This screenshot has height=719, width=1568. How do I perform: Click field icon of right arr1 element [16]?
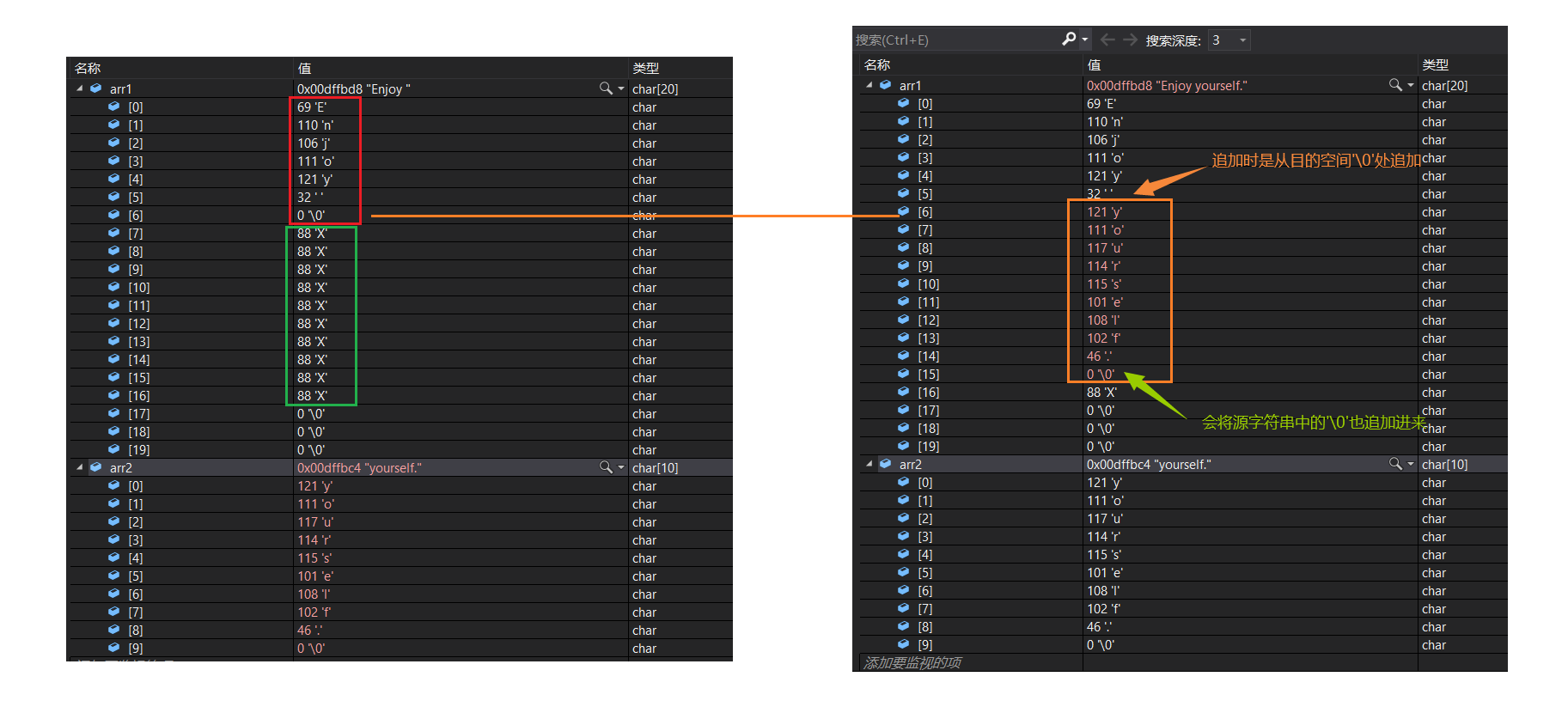tap(903, 392)
